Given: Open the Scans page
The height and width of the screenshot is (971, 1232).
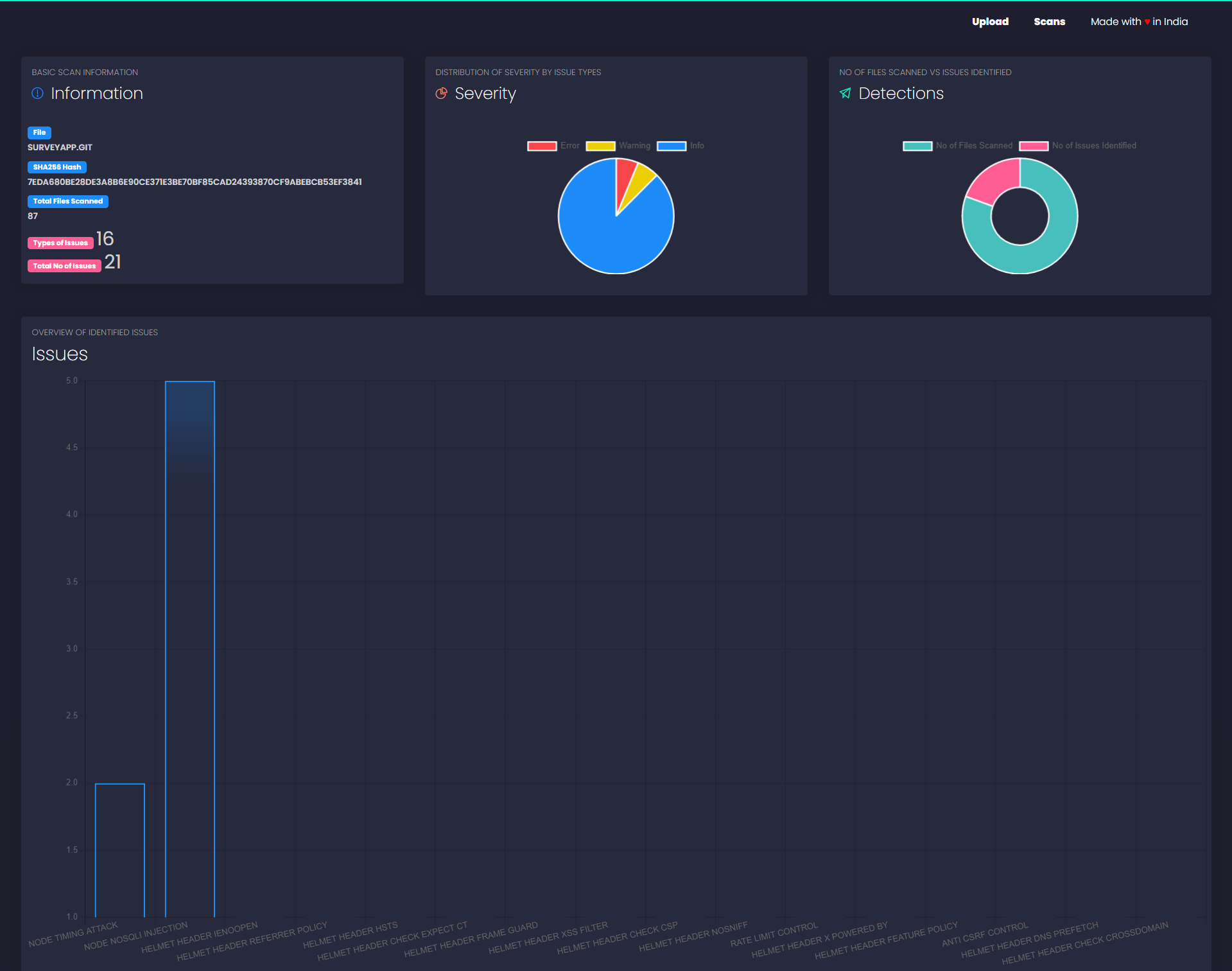Looking at the screenshot, I should click(1049, 22).
